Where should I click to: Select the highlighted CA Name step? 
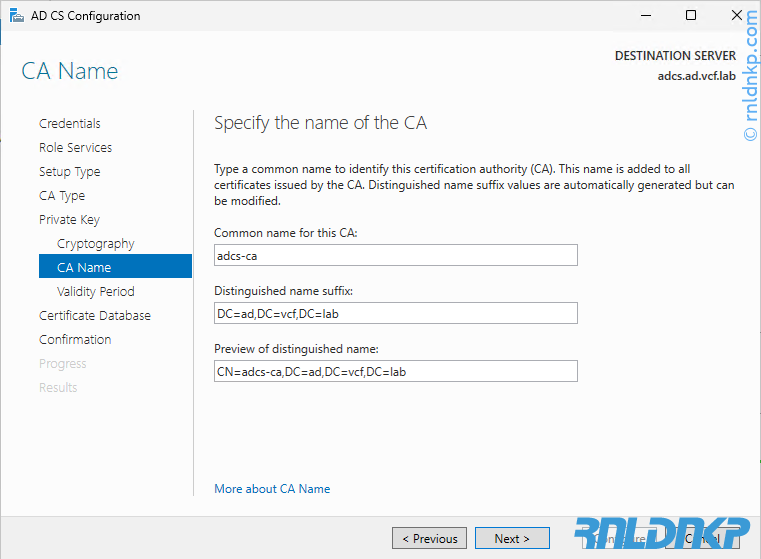click(x=84, y=268)
